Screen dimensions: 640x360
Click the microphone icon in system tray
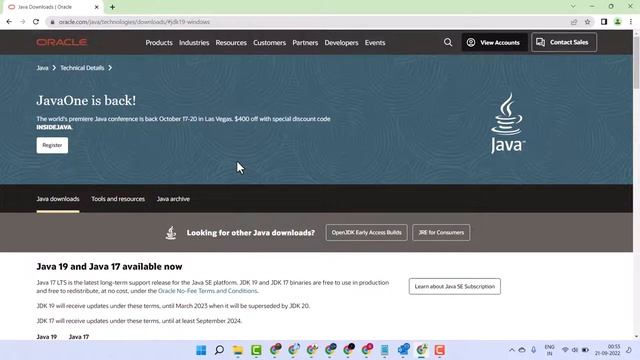pos(533,350)
